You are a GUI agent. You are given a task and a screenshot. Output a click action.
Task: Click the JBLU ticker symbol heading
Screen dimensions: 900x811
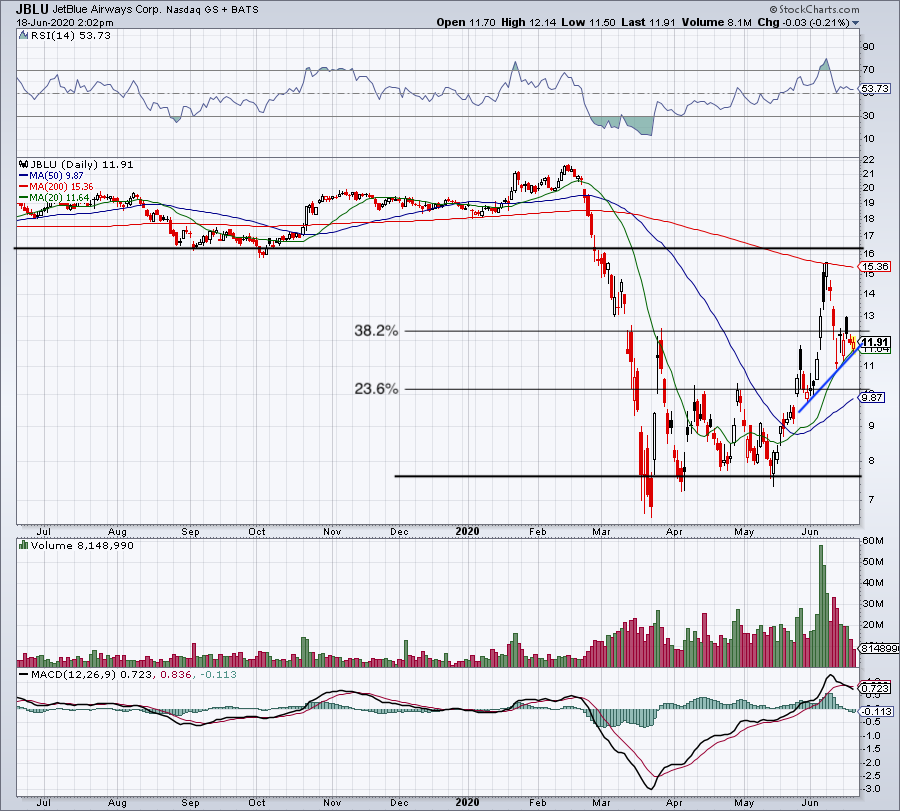click(x=32, y=9)
